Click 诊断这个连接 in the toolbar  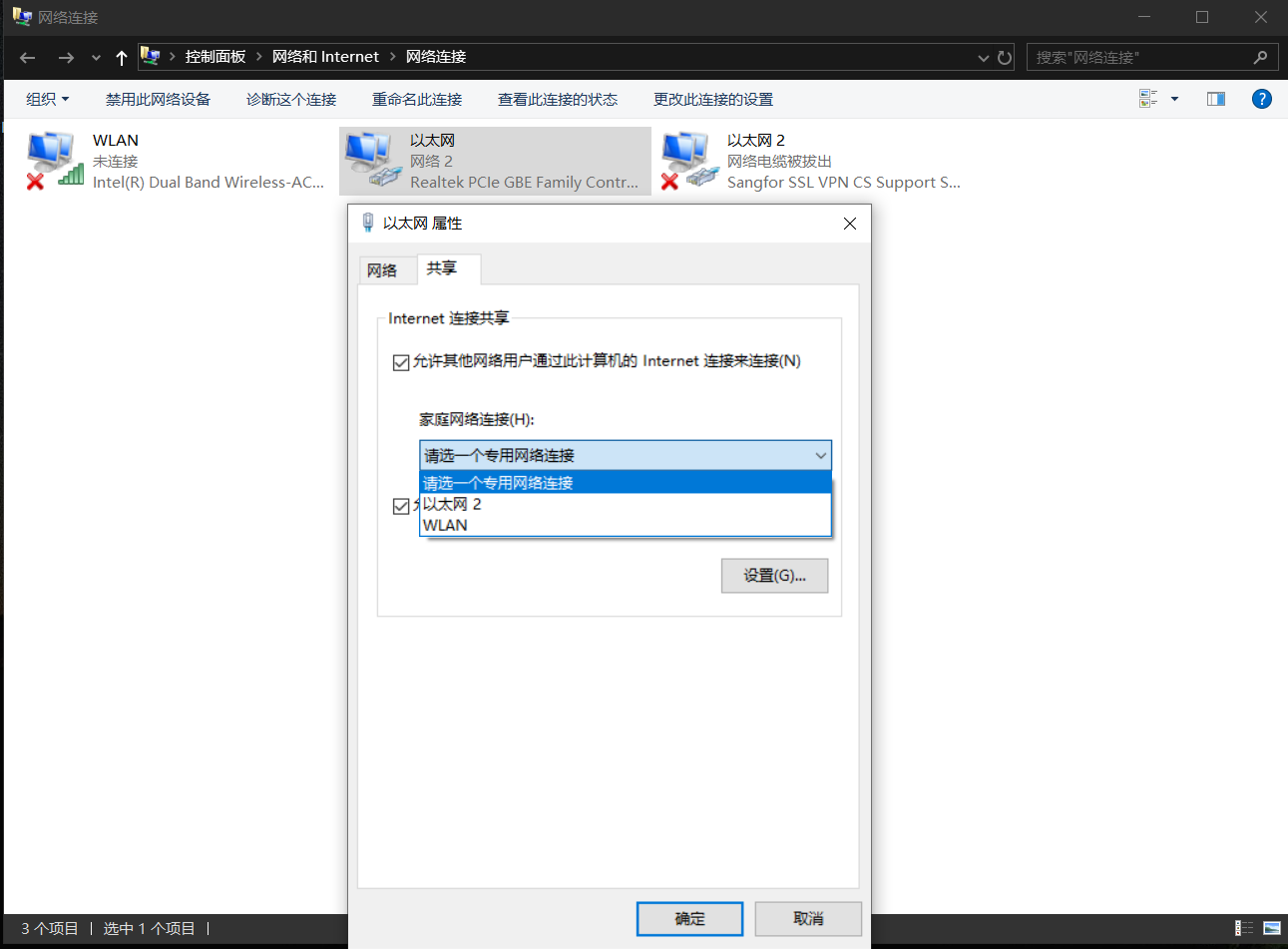pyautogui.click(x=290, y=99)
